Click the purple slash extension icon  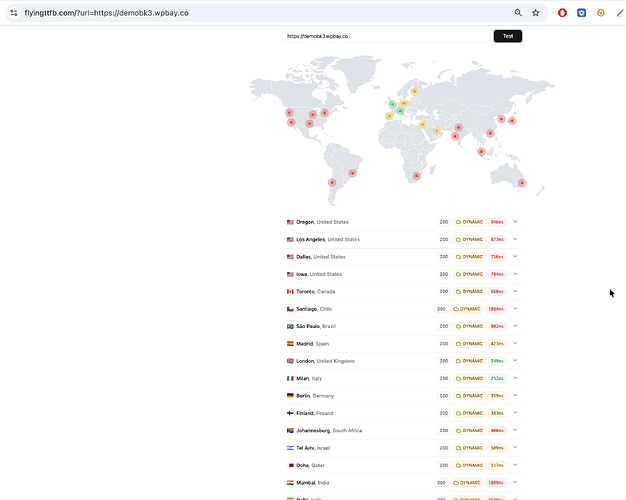tap(619, 13)
